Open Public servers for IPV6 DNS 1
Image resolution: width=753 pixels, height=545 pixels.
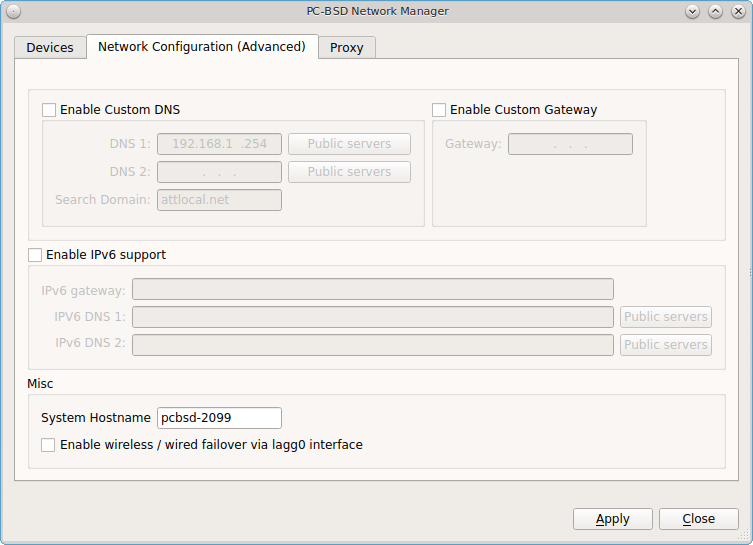pyautogui.click(x=666, y=317)
